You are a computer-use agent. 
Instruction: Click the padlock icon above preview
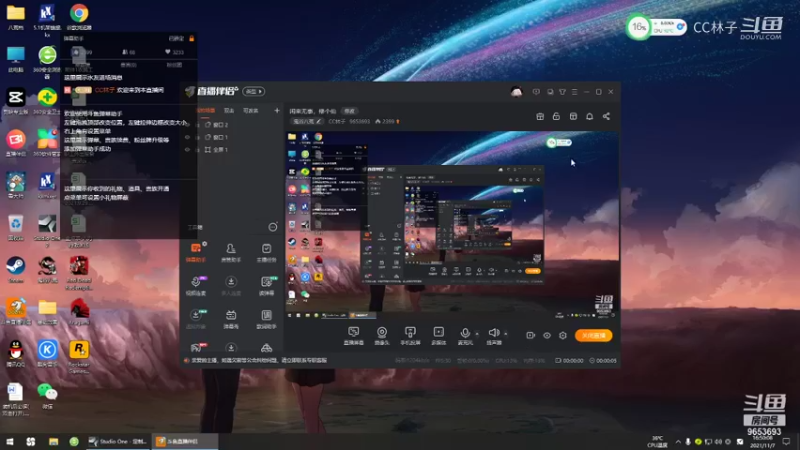556,116
